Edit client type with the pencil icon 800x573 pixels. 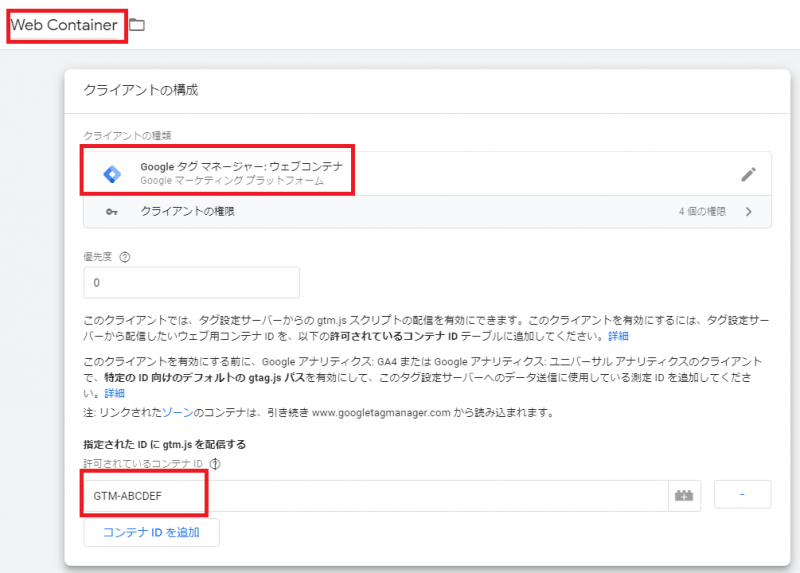point(748,174)
